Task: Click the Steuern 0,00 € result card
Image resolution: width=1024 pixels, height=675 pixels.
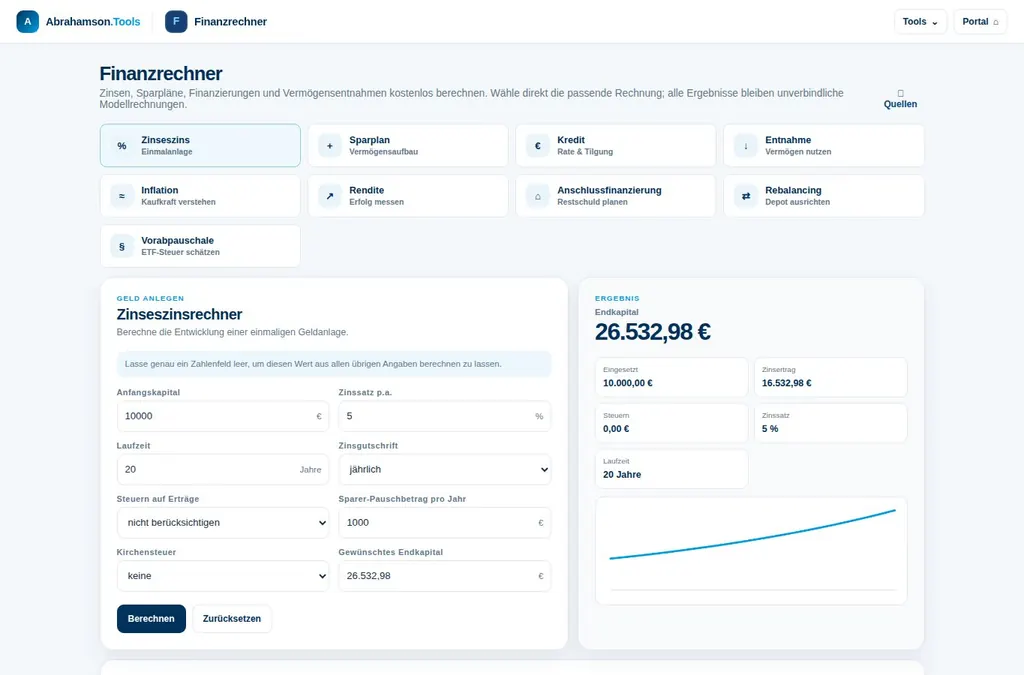Action: coord(671,422)
